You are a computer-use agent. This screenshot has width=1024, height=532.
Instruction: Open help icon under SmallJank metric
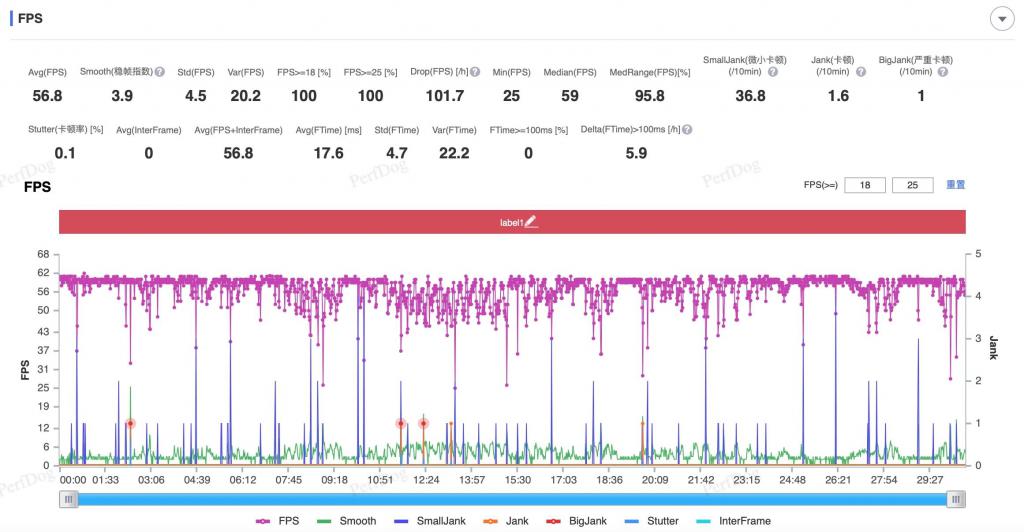(773, 72)
